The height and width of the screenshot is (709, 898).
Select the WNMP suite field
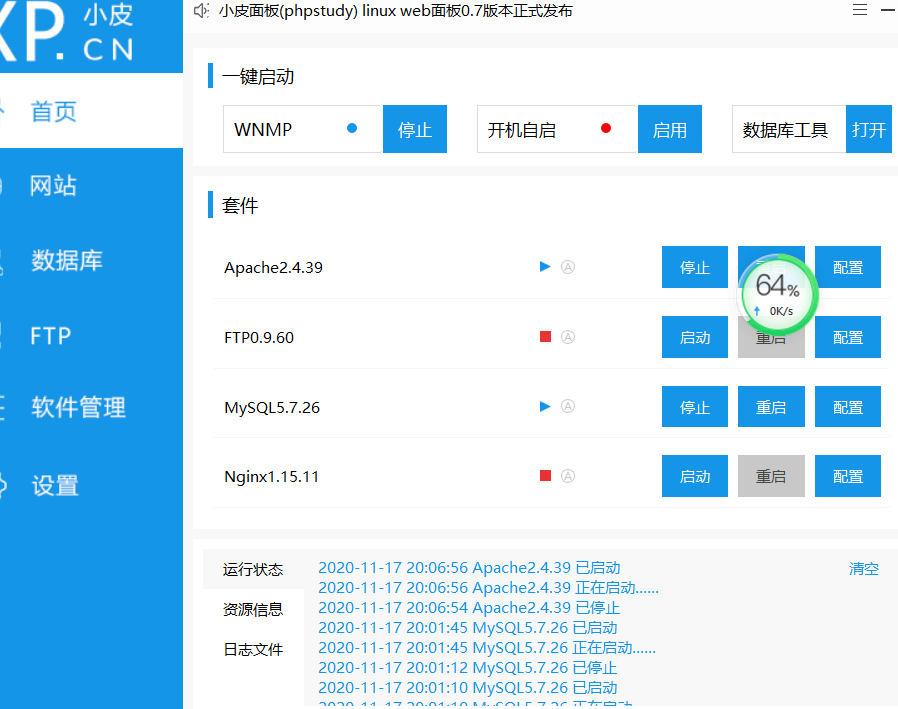click(303, 129)
